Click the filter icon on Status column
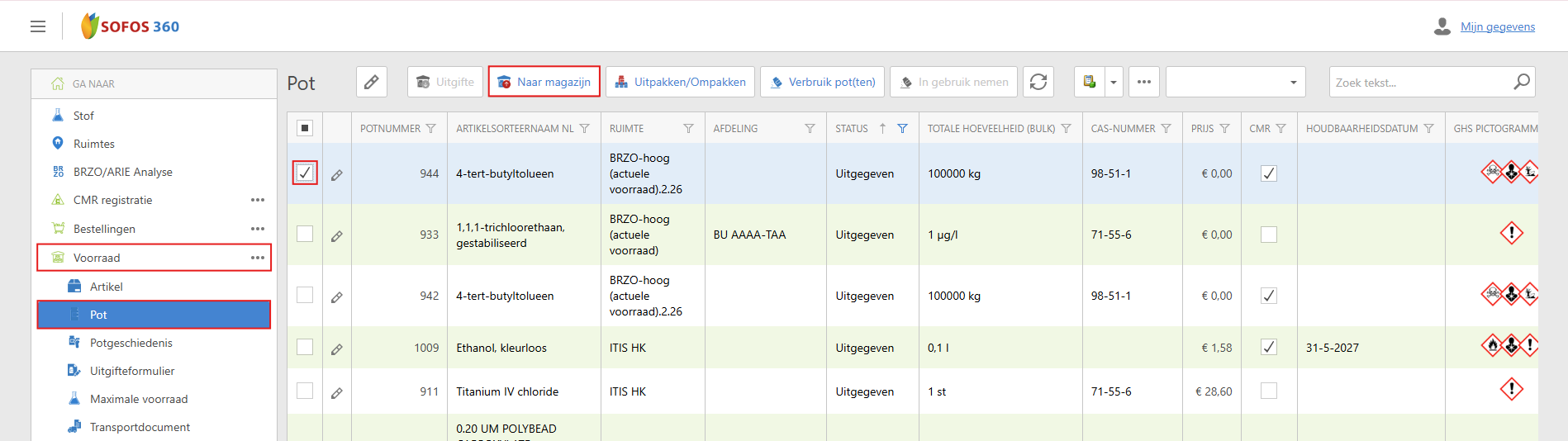This screenshot has height=441, width=1568. pyautogui.click(x=902, y=129)
